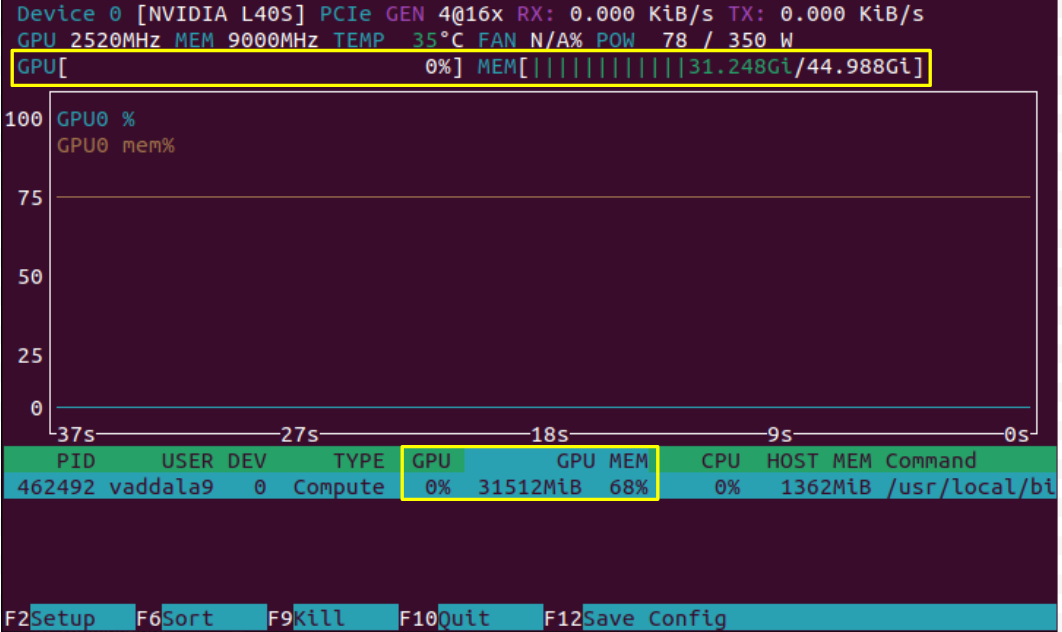Click the 68% memory value in process row
1062x632 pixels.
[x=628, y=487]
